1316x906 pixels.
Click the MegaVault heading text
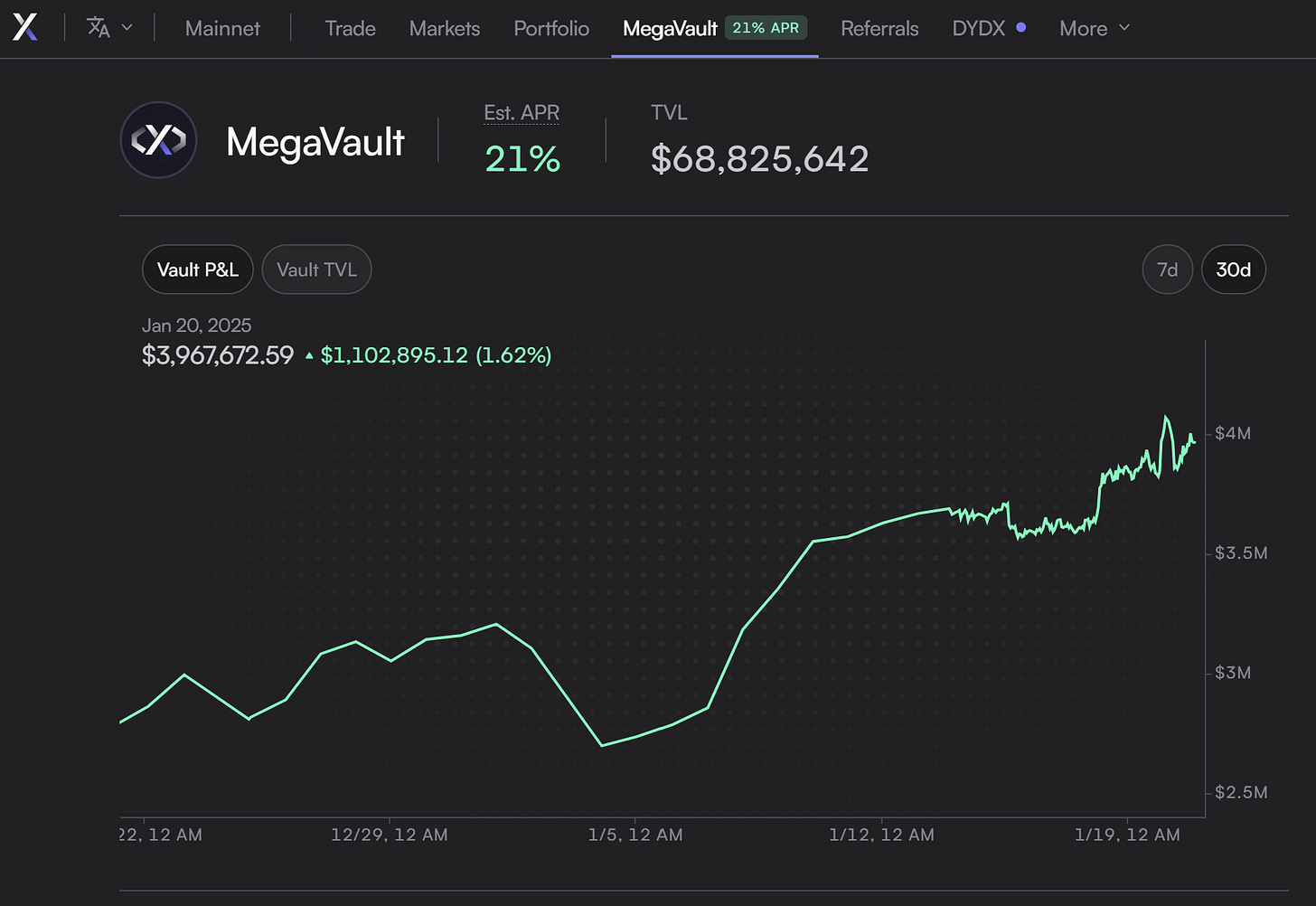click(315, 142)
